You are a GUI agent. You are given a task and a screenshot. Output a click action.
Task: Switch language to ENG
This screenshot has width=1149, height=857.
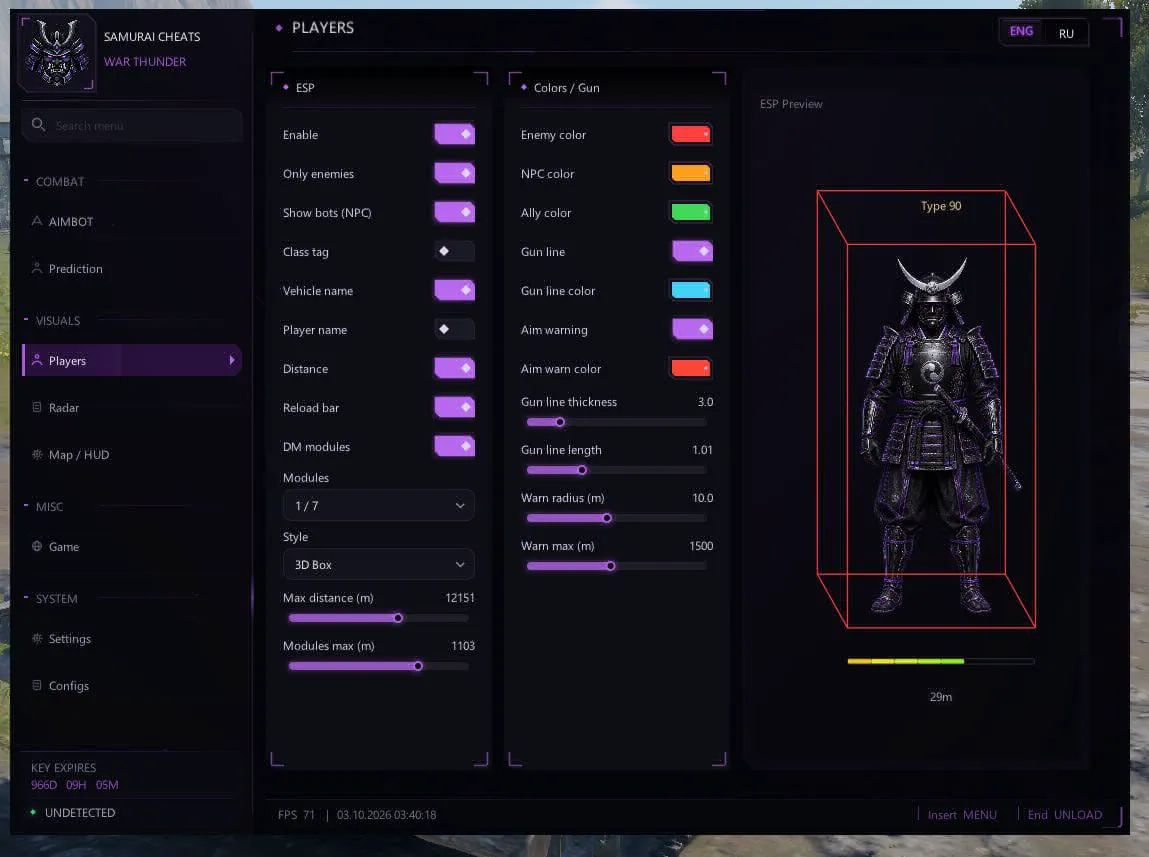(x=1021, y=31)
